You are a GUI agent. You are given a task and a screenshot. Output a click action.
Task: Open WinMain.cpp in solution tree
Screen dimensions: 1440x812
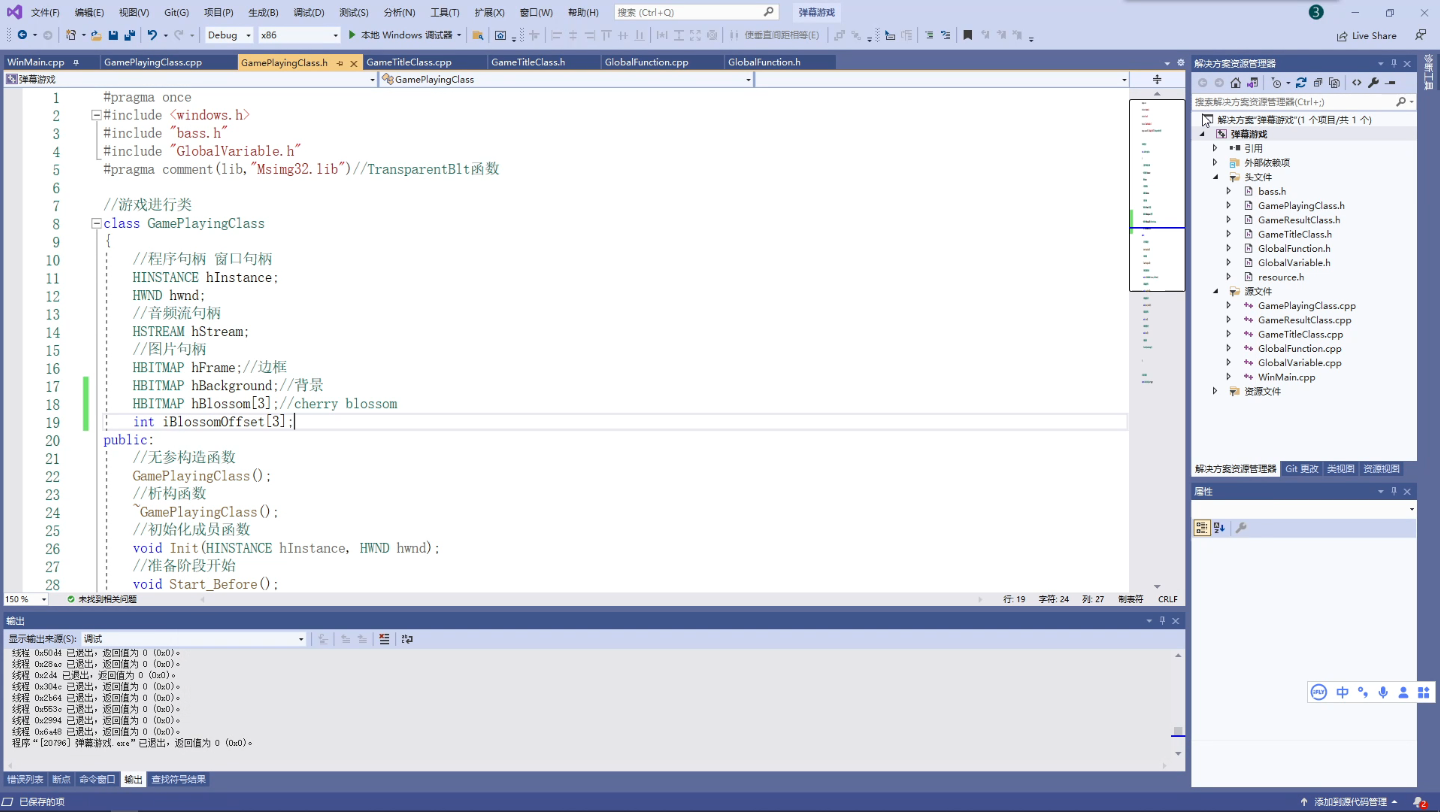[1286, 377]
